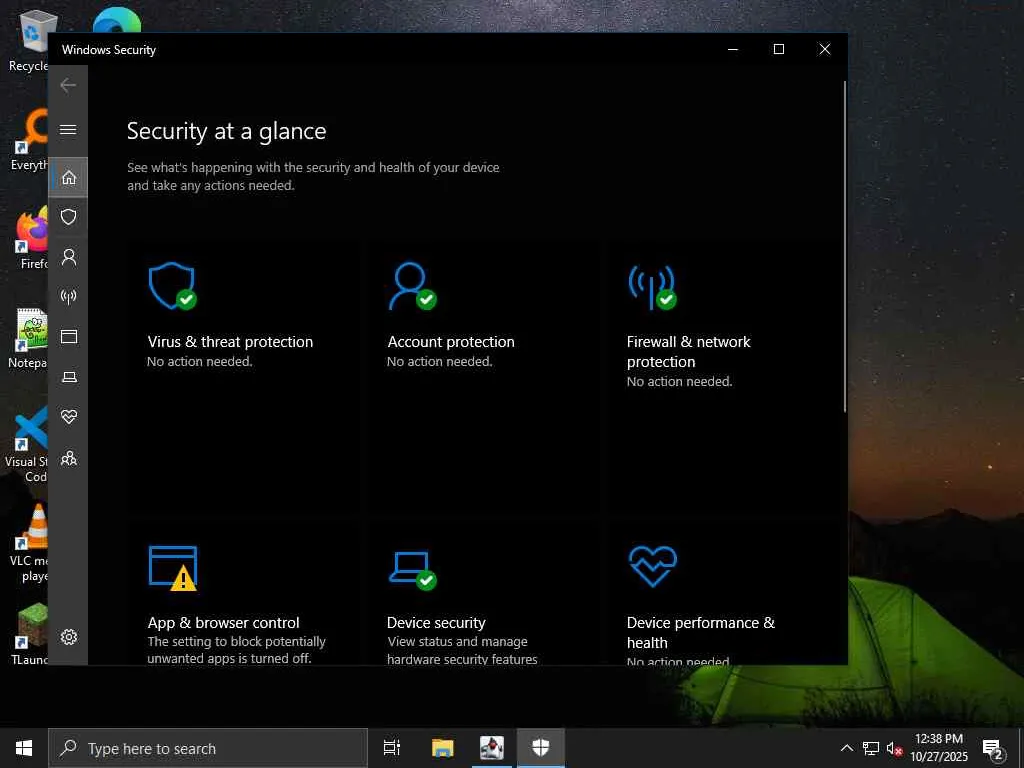Click 'The setting to block potentially' status text

click(236, 641)
